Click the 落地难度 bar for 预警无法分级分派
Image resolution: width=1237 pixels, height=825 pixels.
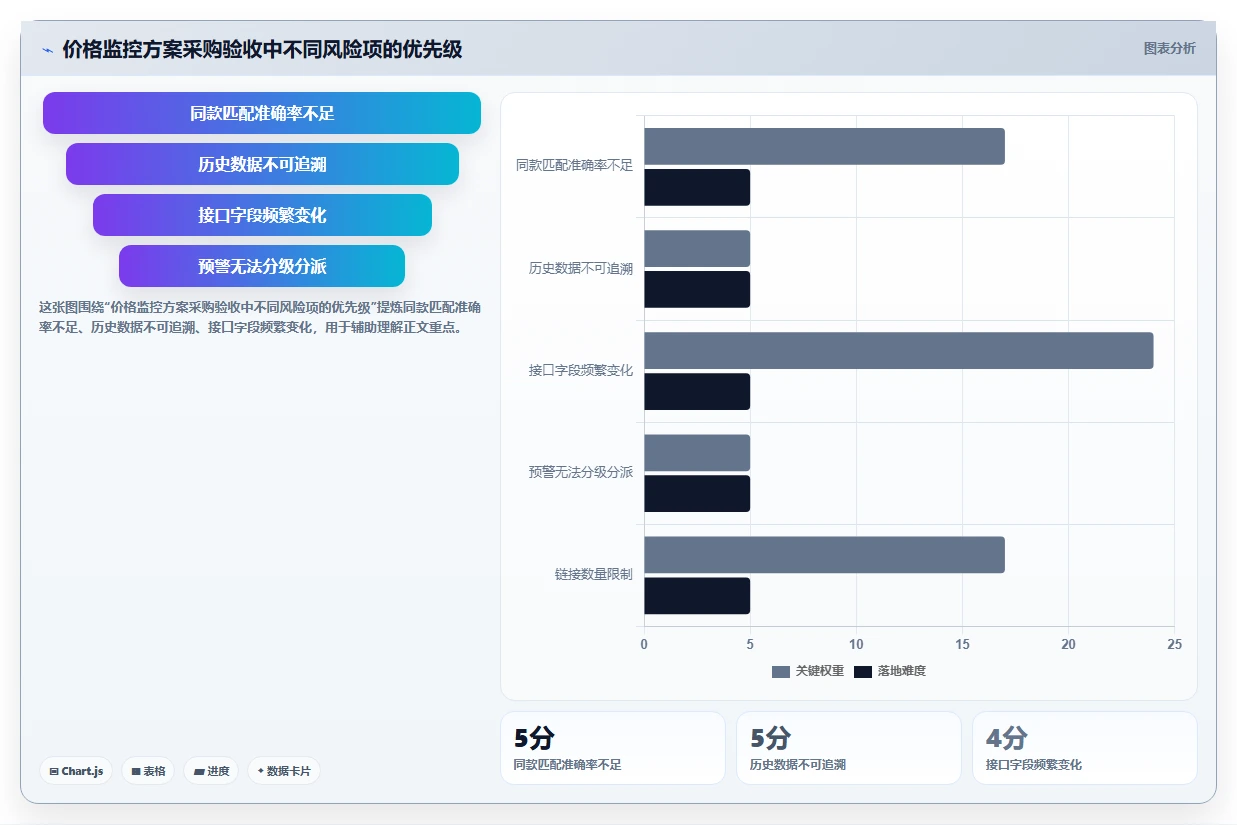click(697, 493)
